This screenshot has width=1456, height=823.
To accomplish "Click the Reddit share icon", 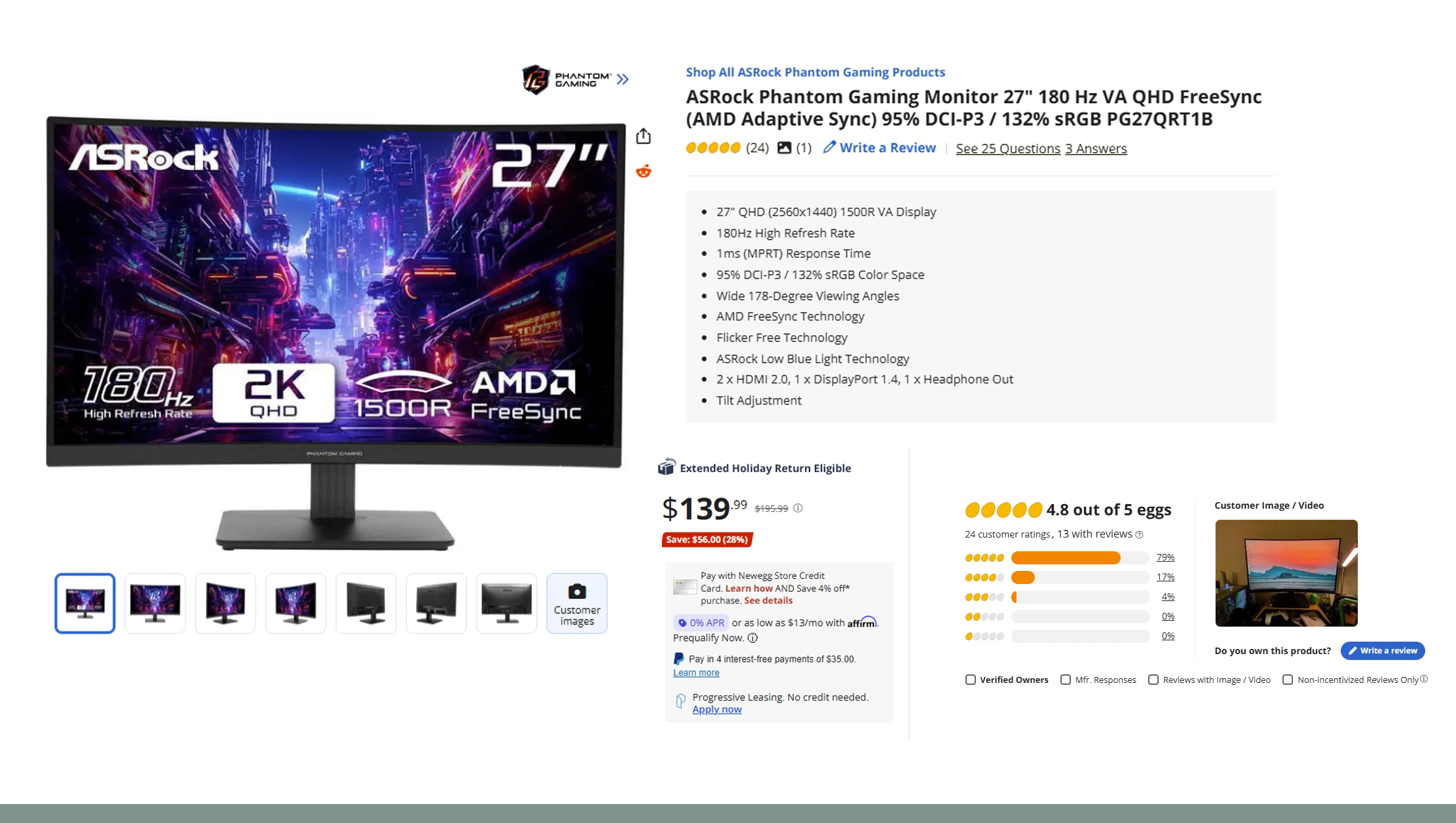I will tap(644, 171).
